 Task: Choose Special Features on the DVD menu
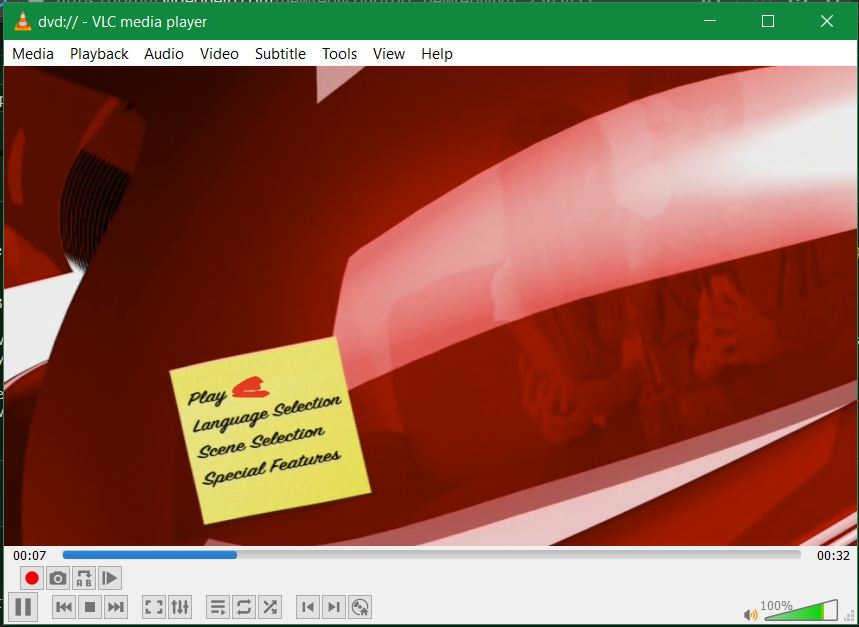[272, 468]
